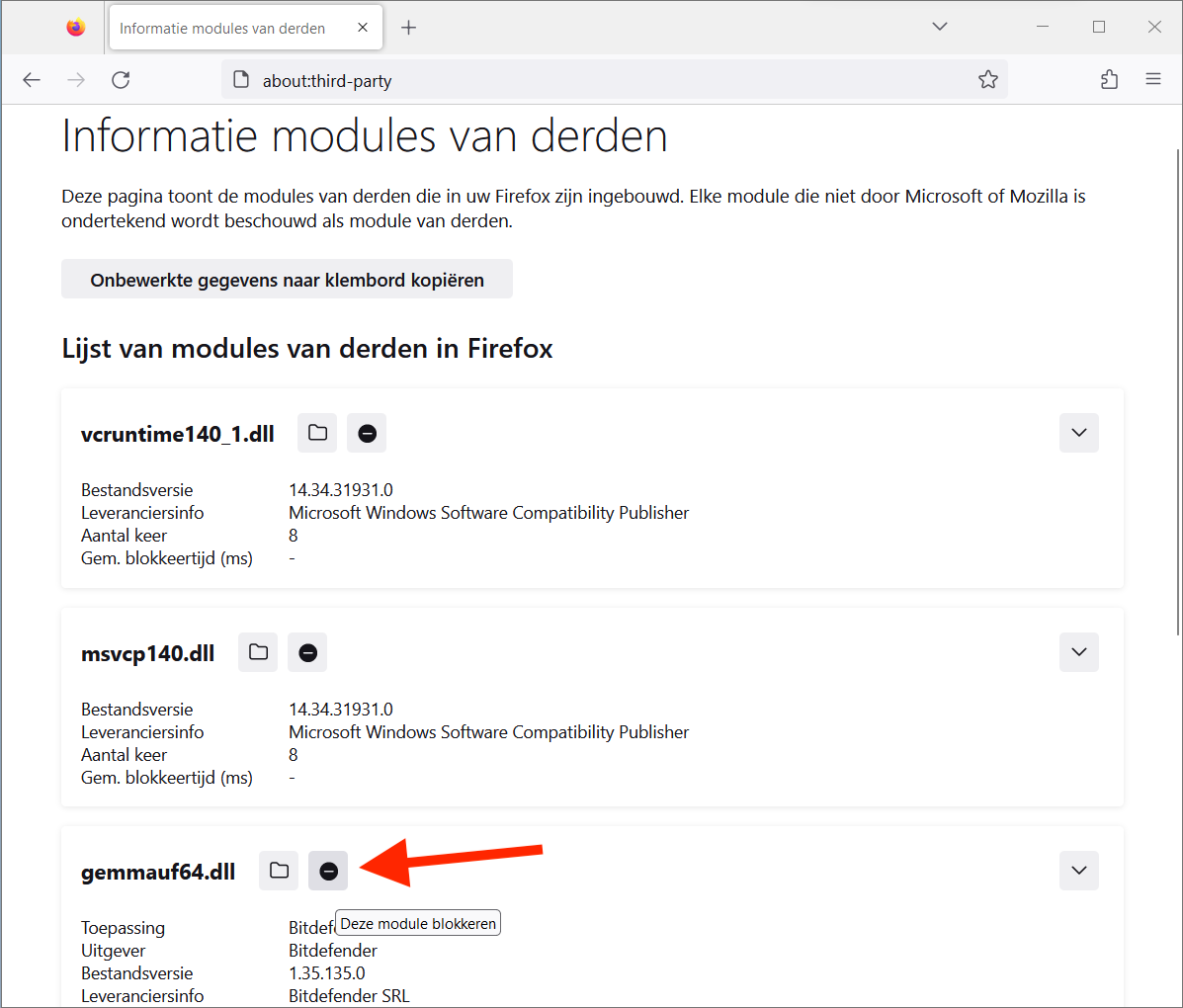Viewport: 1183px width, 1008px height.
Task: Bookmark this page with star icon
Action: [x=987, y=80]
